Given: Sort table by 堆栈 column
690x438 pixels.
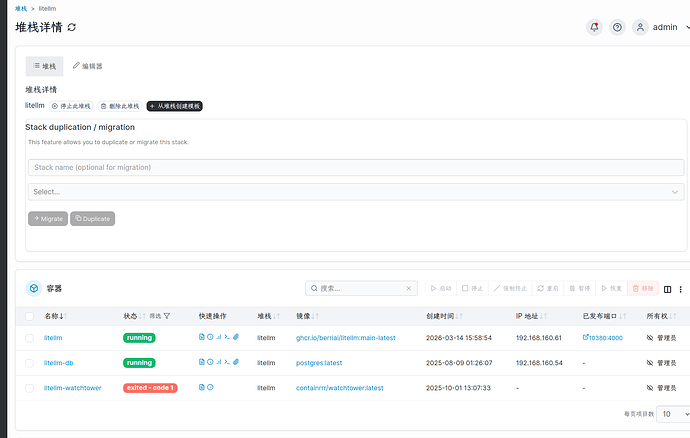Looking at the screenshot, I should click(268, 316).
